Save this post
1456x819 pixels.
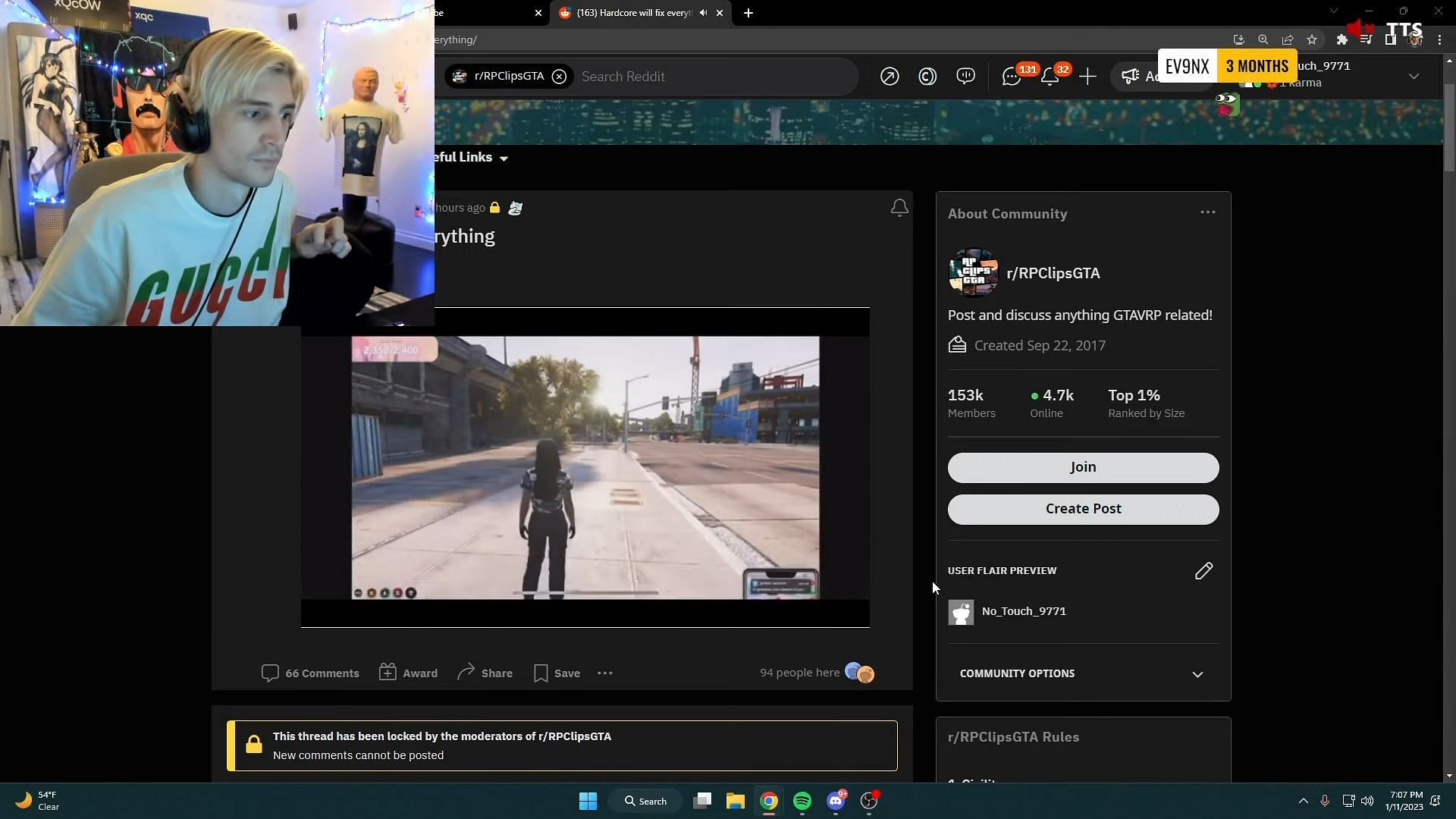(557, 673)
